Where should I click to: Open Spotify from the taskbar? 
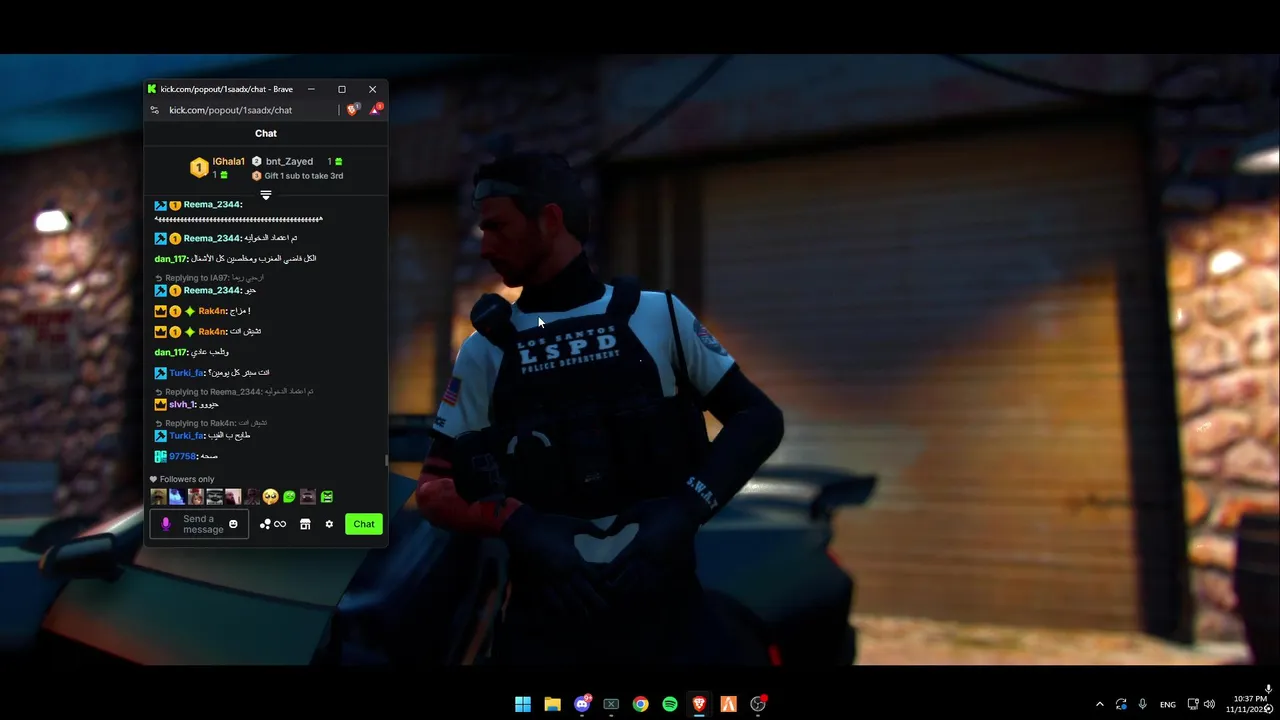[x=670, y=704]
